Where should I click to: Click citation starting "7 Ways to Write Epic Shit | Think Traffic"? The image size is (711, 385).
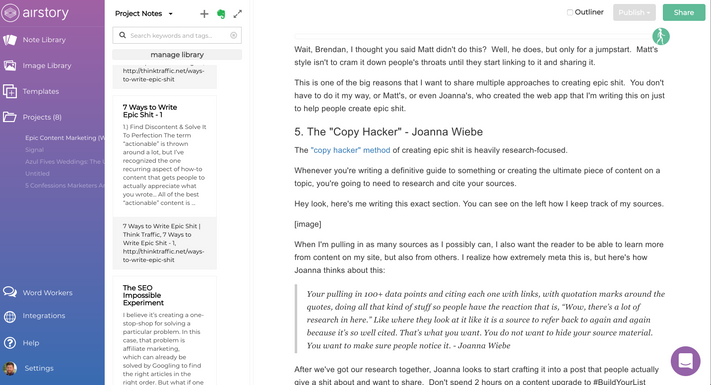(165, 243)
